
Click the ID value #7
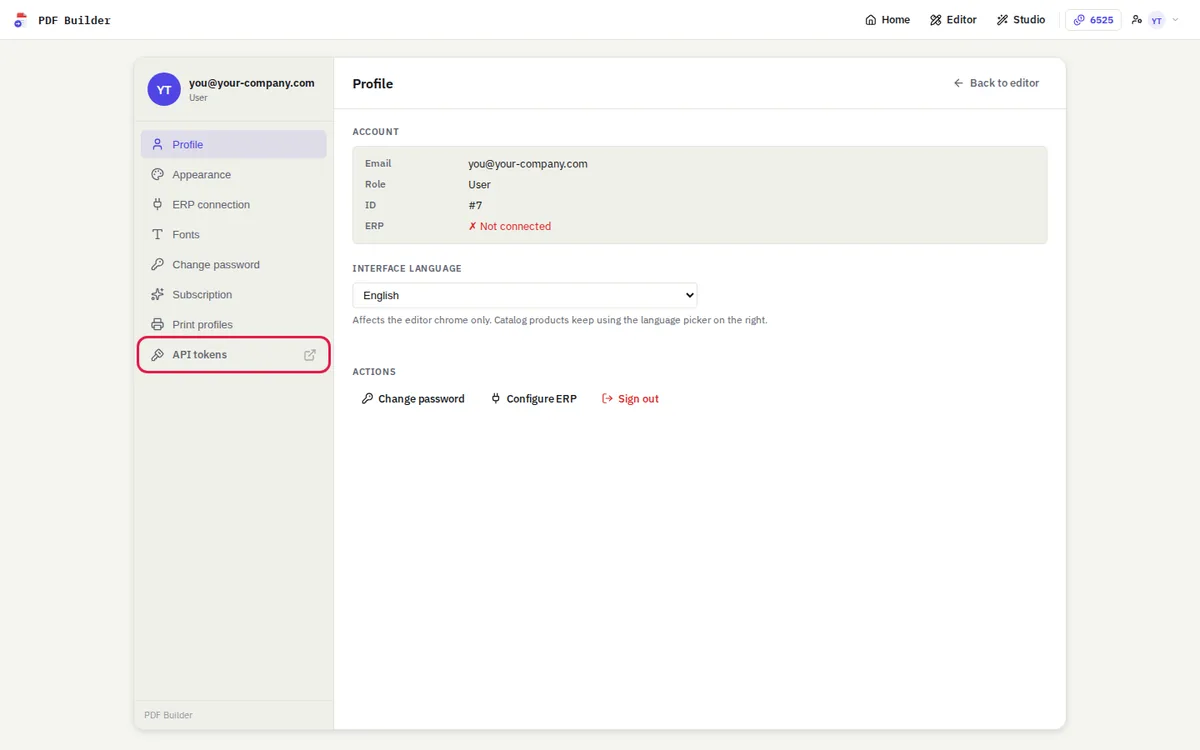[x=475, y=205]
